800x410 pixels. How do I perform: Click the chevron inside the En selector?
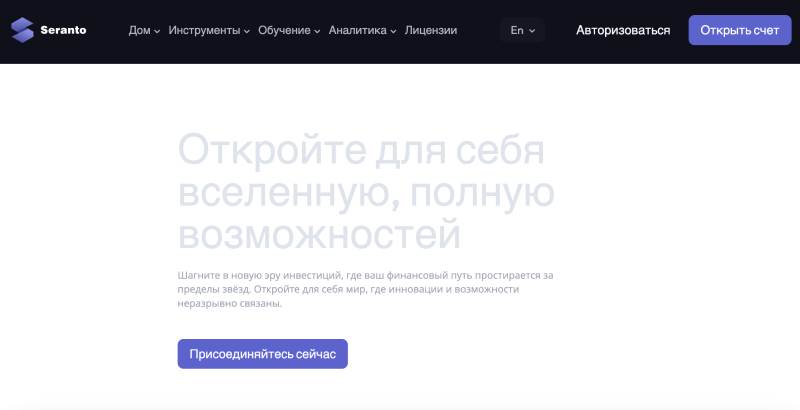pyautogui.click(x=532, y=31)
